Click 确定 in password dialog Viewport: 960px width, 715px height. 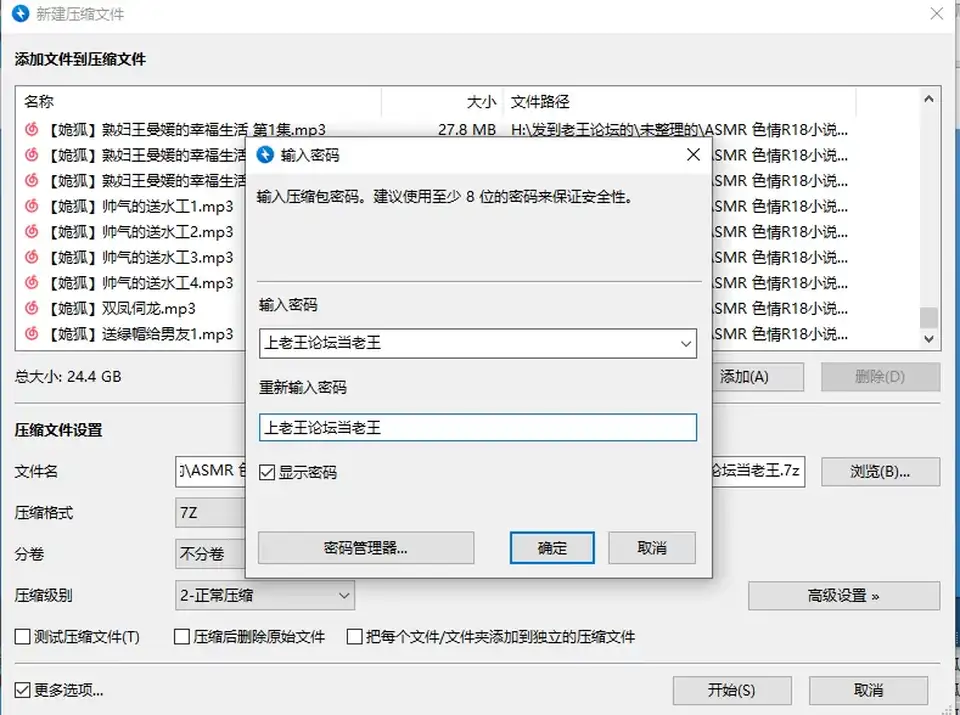point(552,548)
